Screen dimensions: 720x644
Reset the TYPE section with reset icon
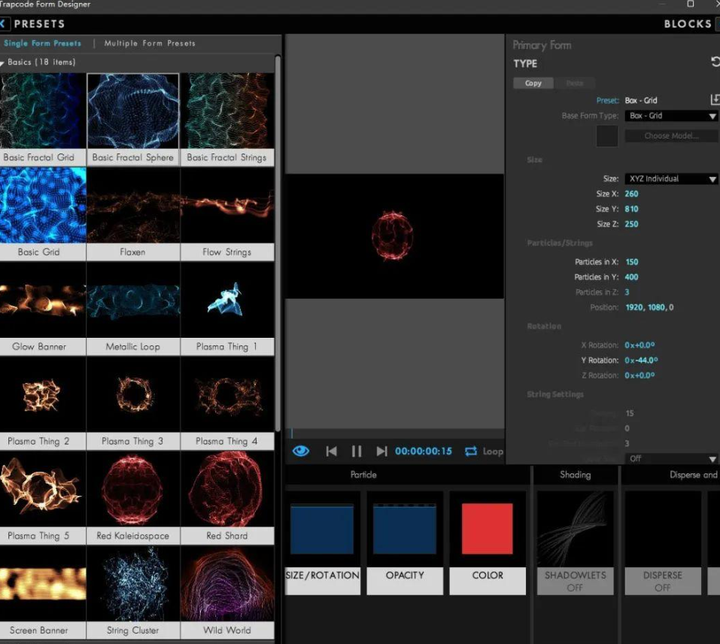click(715, 62)
